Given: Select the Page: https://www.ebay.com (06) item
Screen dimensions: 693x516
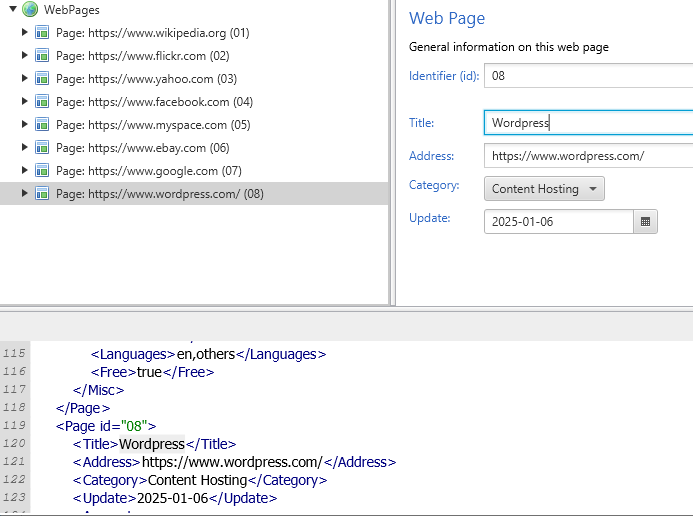Looking at the screenshot, I should 142,148.
